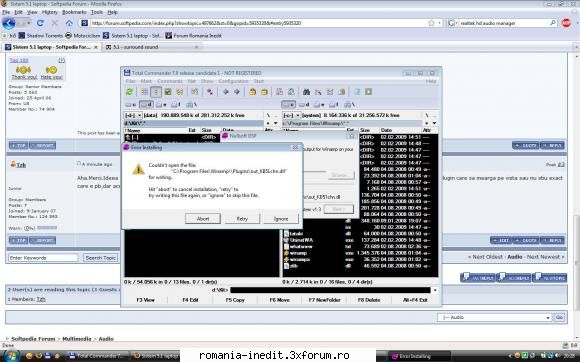Click the F7 NewFolder button
This screenshot has height=362, width=580.
[x=324, y=300]
